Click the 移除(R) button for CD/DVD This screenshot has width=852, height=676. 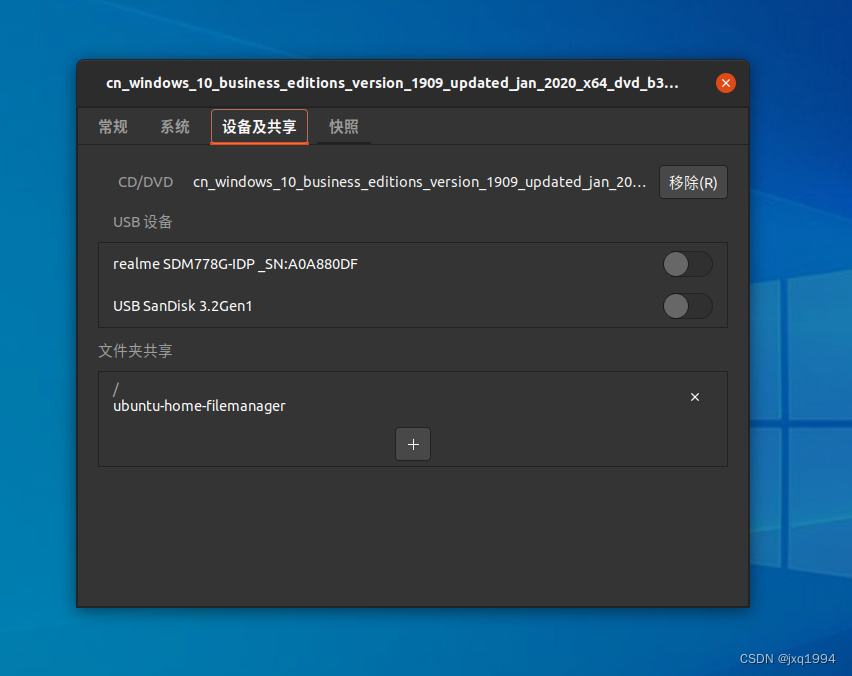pyautogui.click(x=693, y=182)
